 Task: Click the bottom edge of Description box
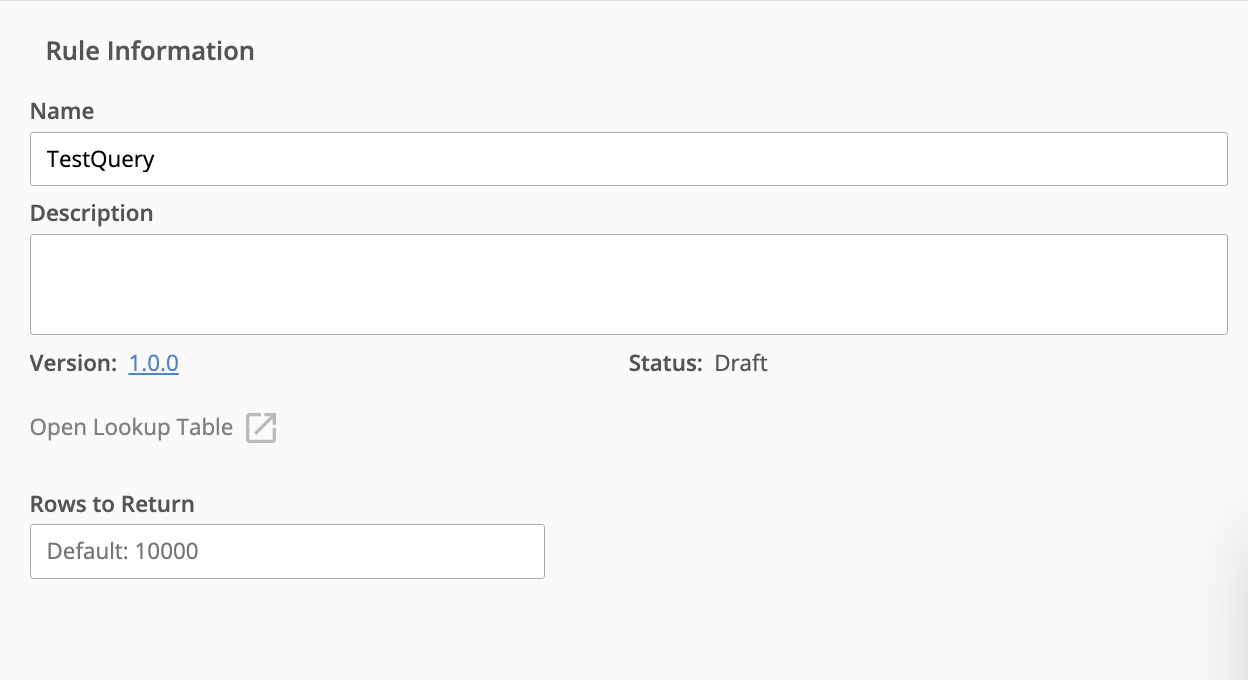click(629, 334)
